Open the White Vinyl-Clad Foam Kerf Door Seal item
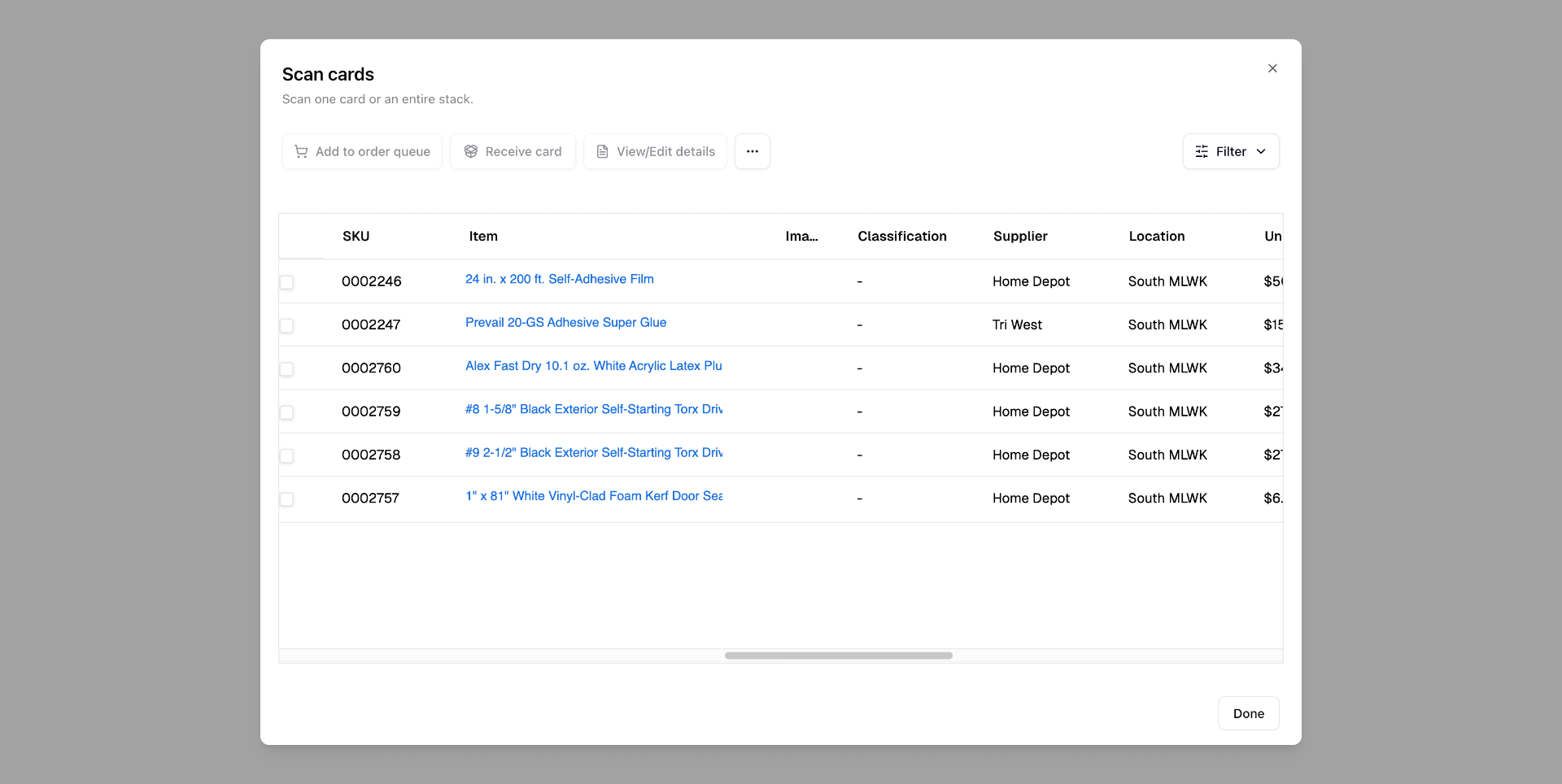 tap(594, 495)
